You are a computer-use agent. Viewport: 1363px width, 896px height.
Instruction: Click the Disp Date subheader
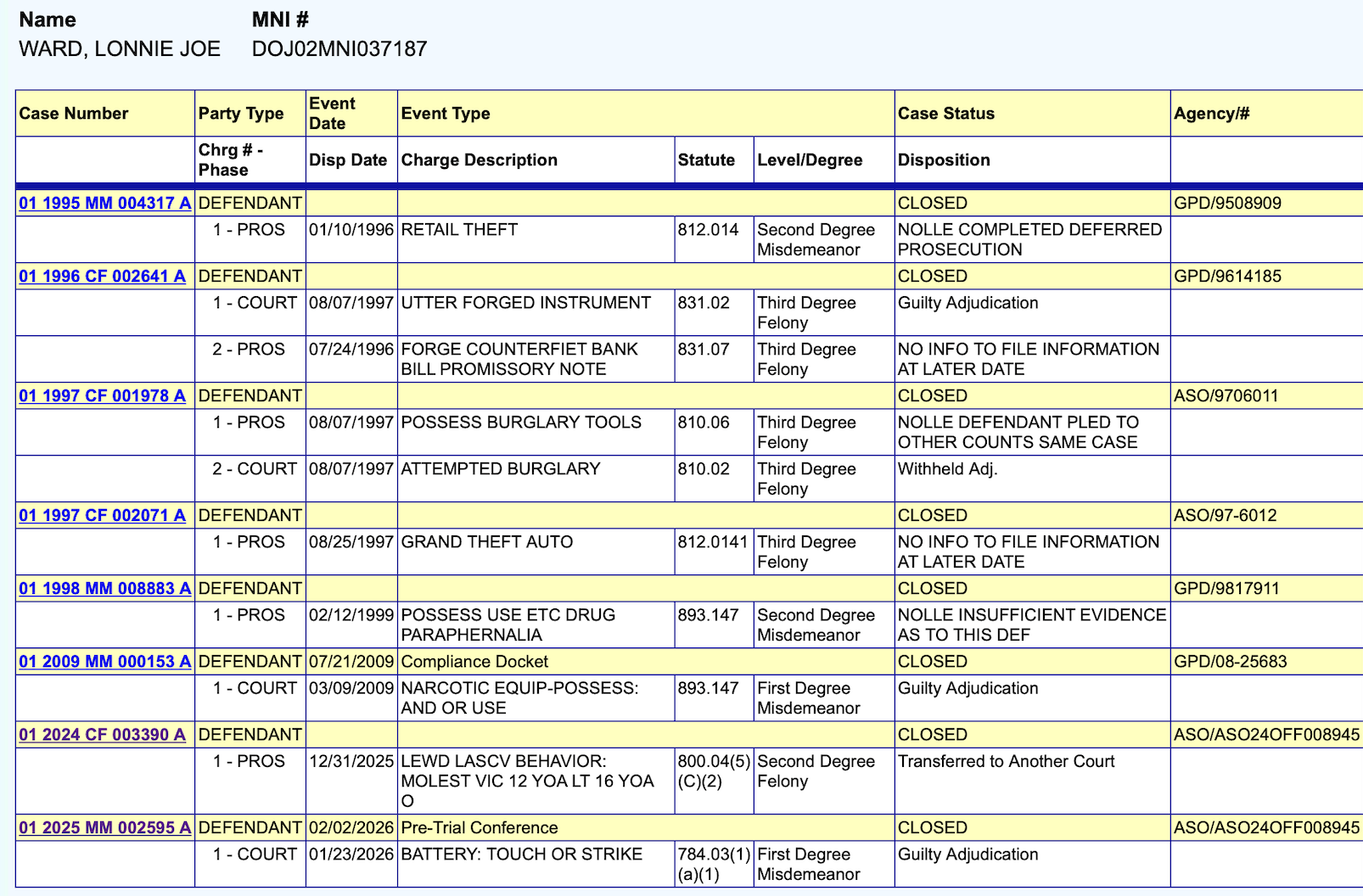click(348, 160)
